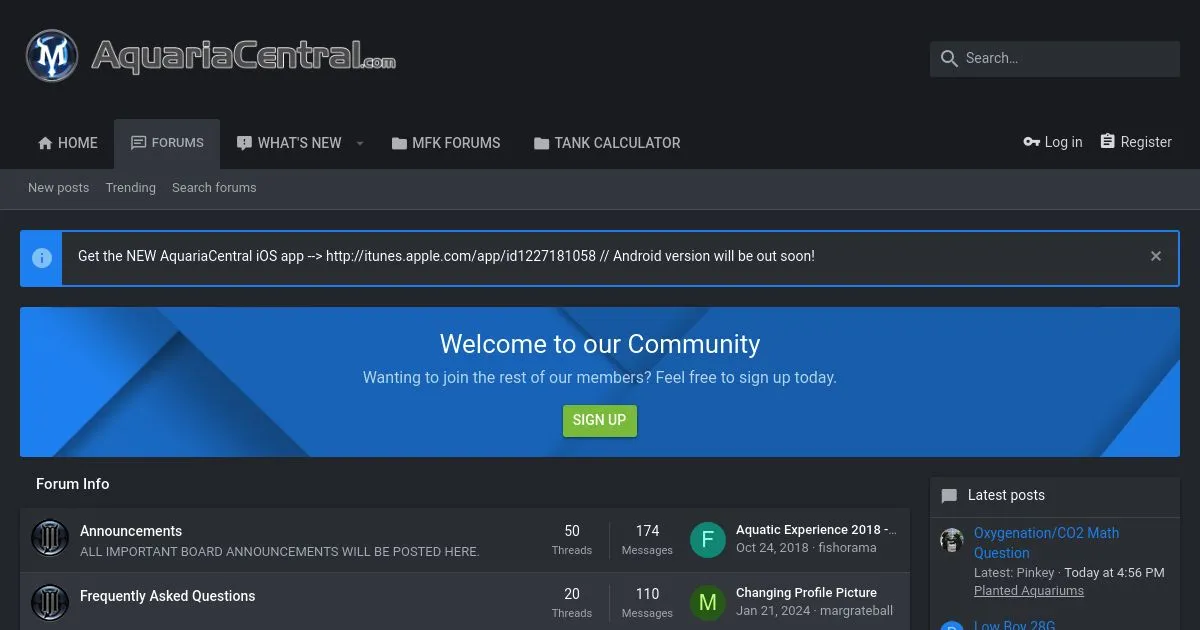Screen dimensions: 1200x630
Task: Click the Announcements message count 174
Action: pos(647,531)
